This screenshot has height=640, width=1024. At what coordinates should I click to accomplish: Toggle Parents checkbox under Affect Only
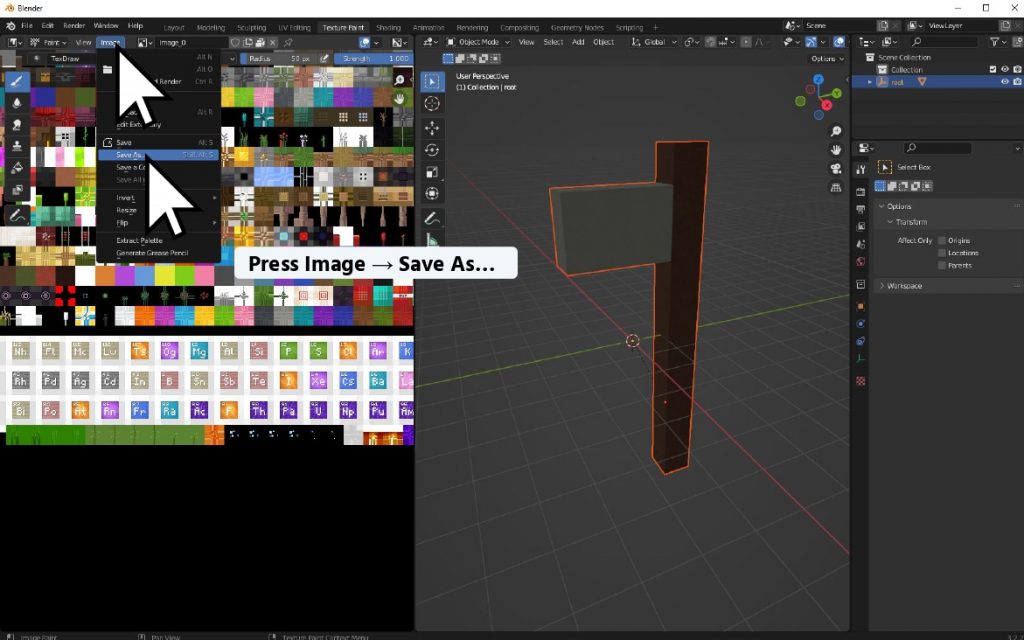coord(942,265)
